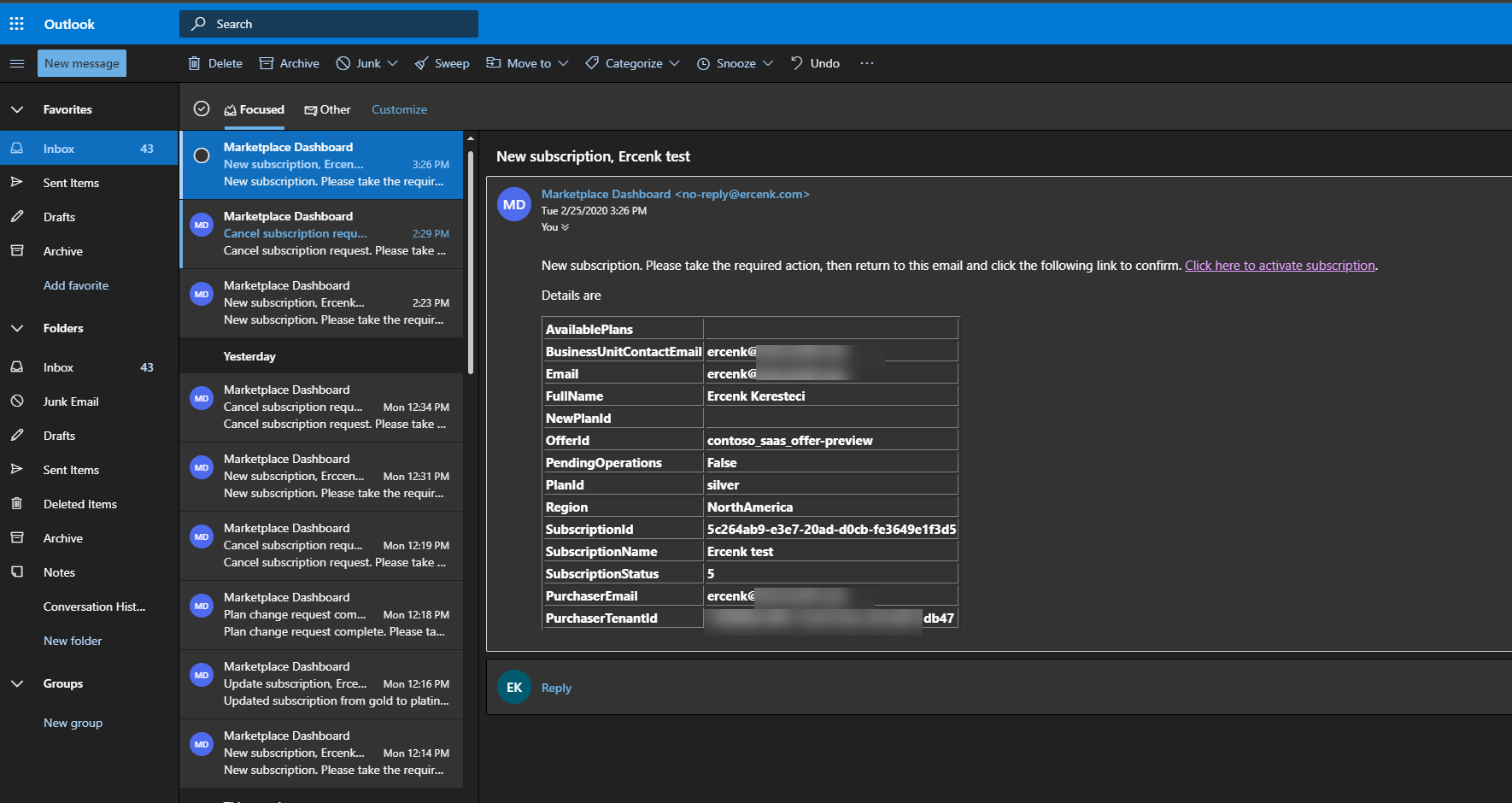Click the Snooze clock icon
The width and height of the screenshot is (1512, 803).
click(703, 64)
